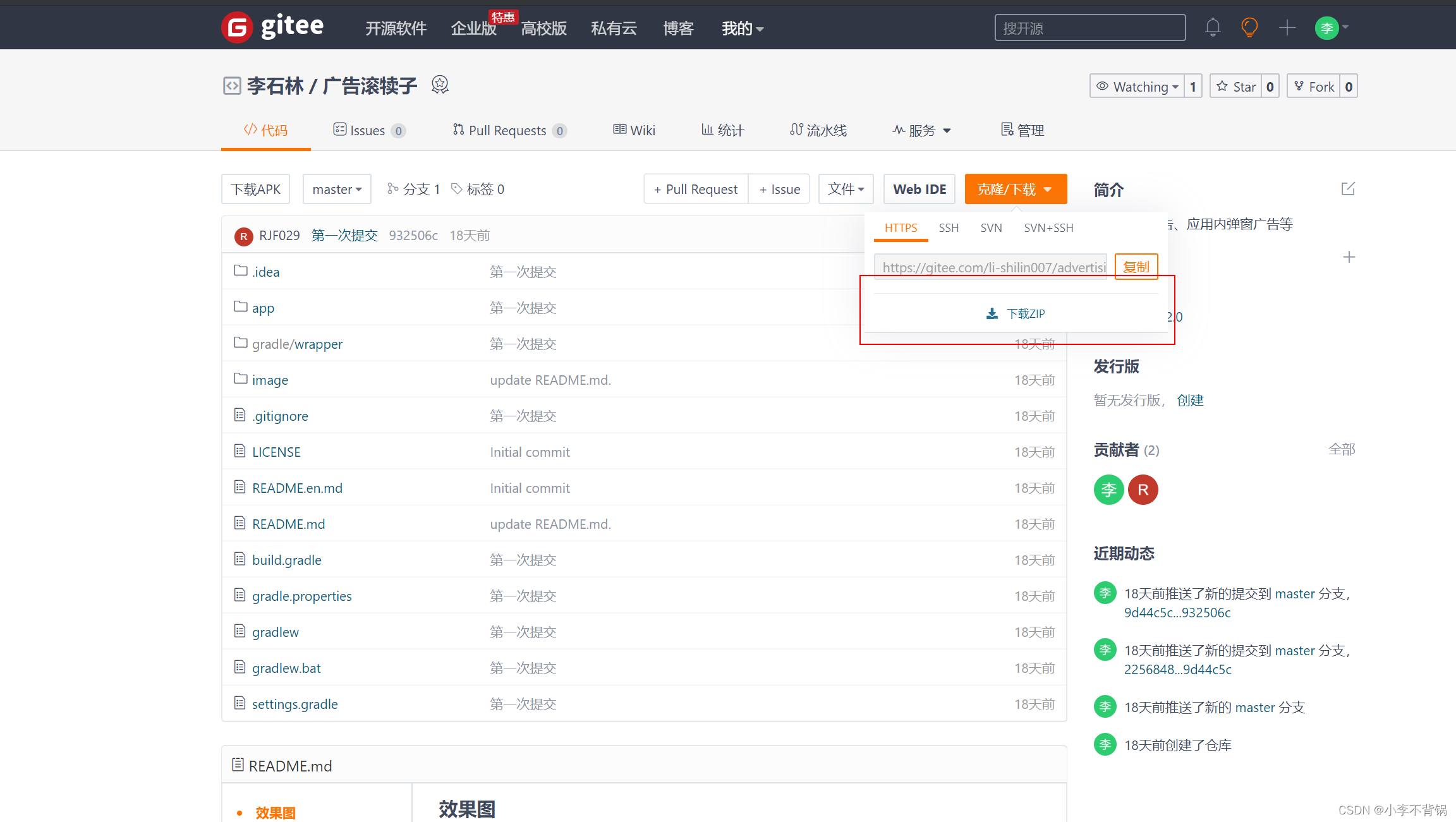Click the 下载ZIP download icon

[x=992, y=314]
